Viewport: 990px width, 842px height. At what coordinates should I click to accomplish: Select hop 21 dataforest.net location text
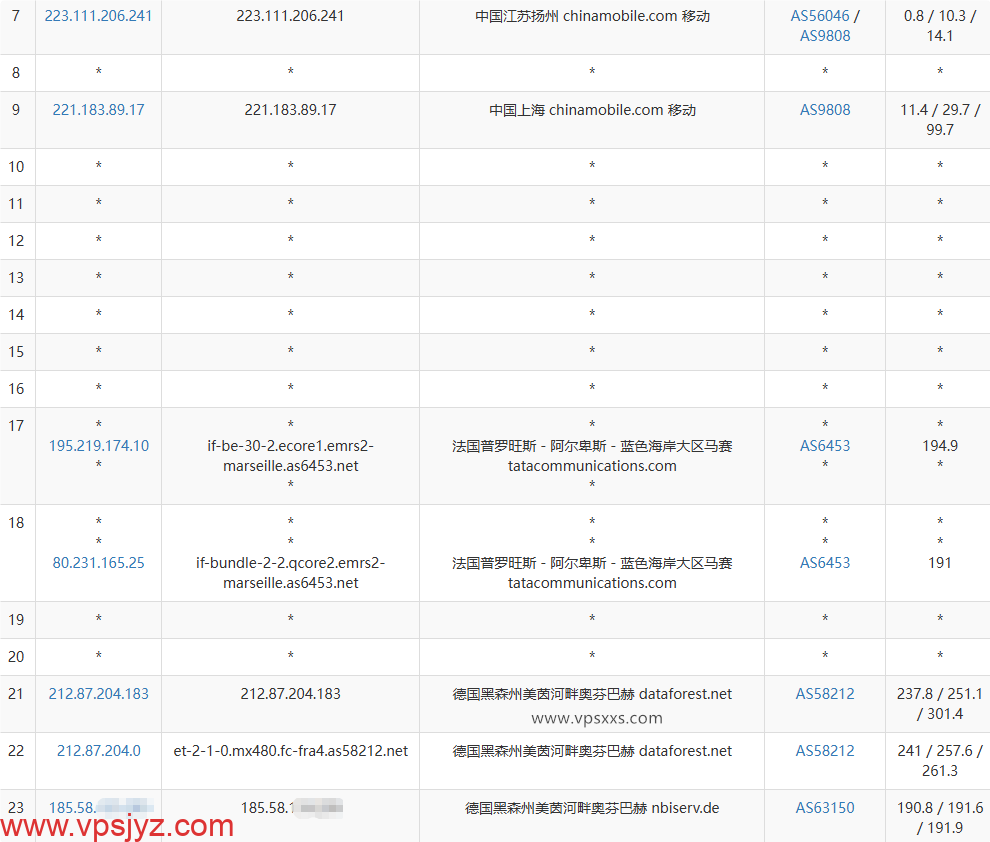pyautogui.click(x=592, y=694)
